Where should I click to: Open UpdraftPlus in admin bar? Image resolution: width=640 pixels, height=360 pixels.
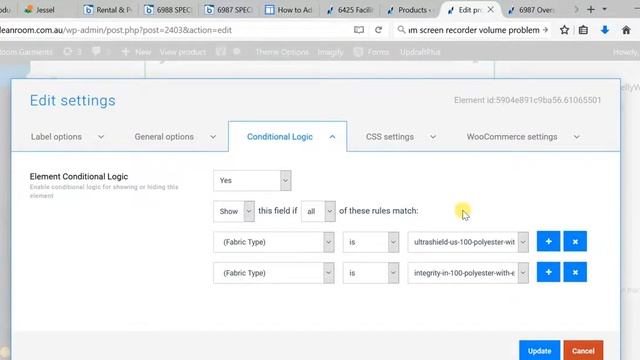[420, 52]
